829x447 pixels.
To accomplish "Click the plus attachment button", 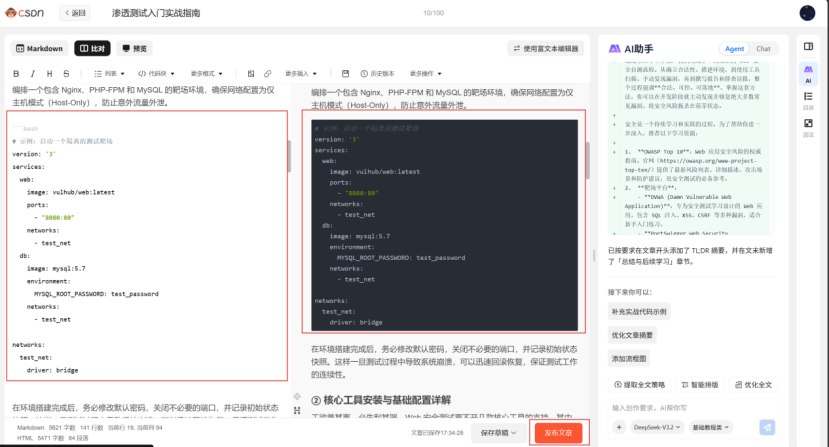I will point(619,427).
